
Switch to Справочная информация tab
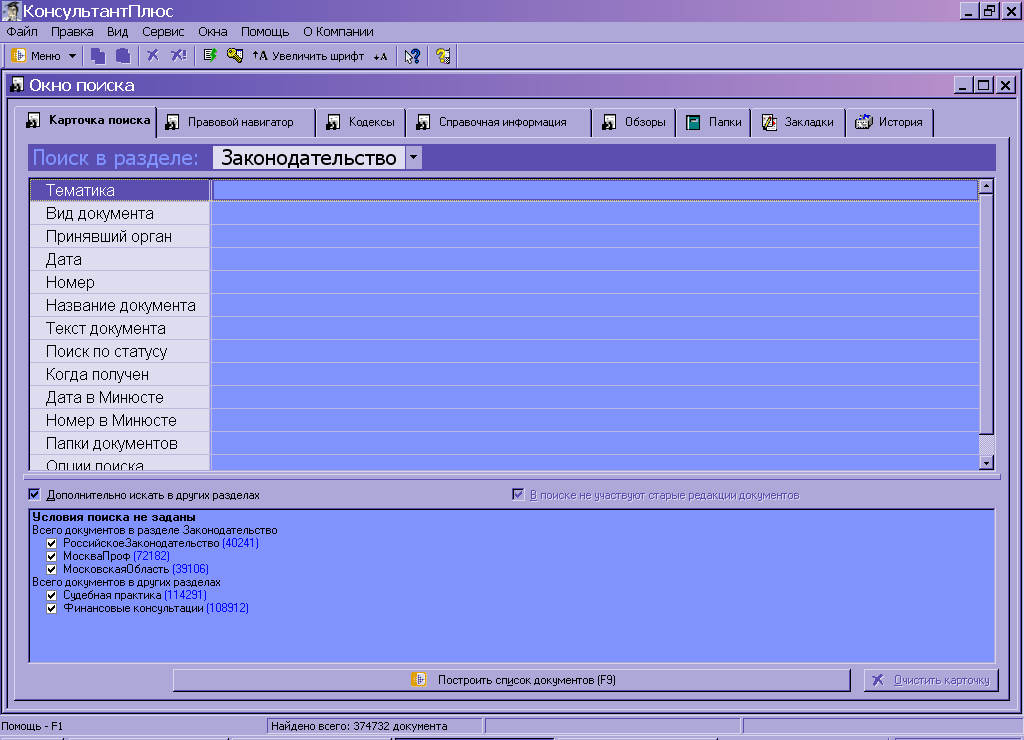[498, 122]
